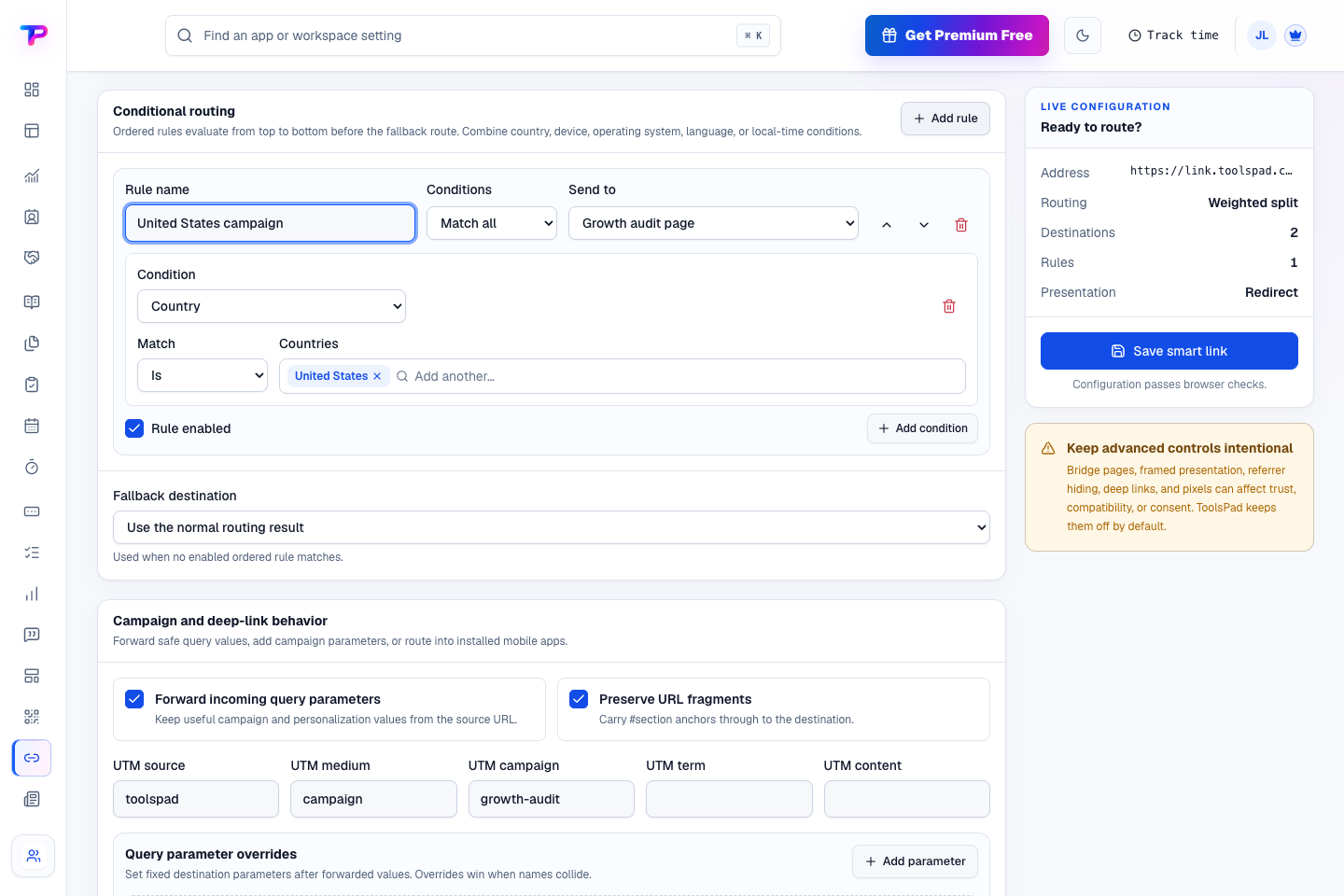Open the Match all conditions dropdown
Viewport: 1344px width, 896px height.
[492, 223]
